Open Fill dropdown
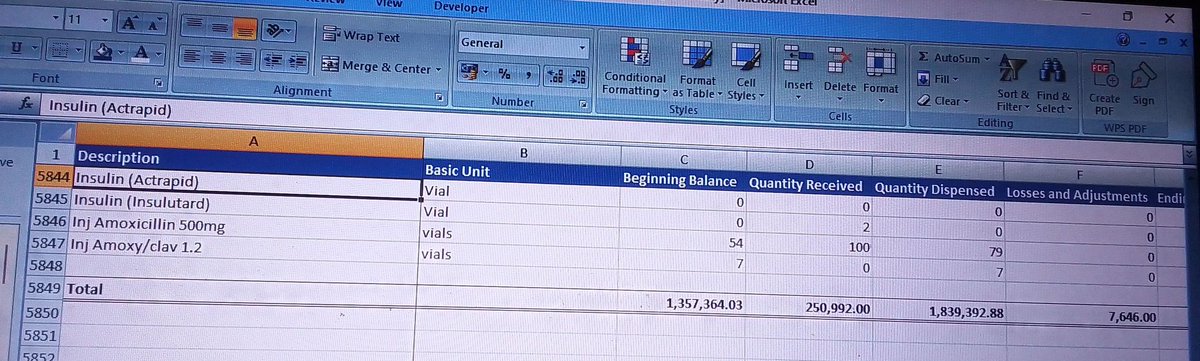This screenshot has height=361, width=1200. click(938, 79)
